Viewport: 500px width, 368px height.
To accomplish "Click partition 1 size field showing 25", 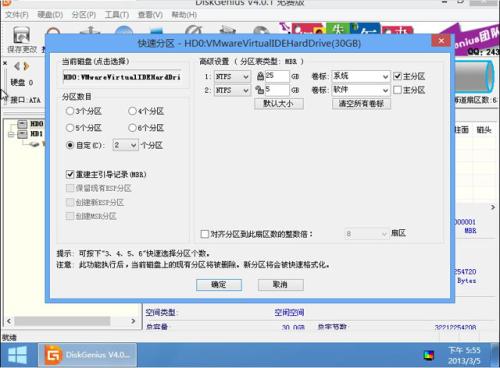I will click(277, 76).
